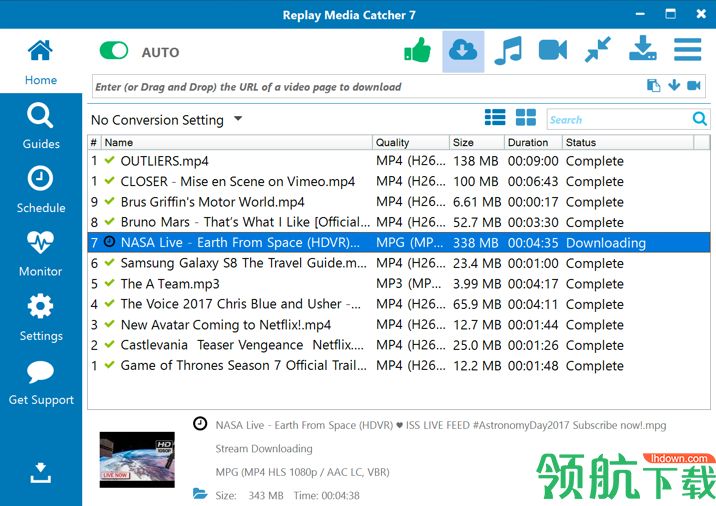
Task: Click the NASA Live preview thumbnail
Action: click(x=137, y=459)
